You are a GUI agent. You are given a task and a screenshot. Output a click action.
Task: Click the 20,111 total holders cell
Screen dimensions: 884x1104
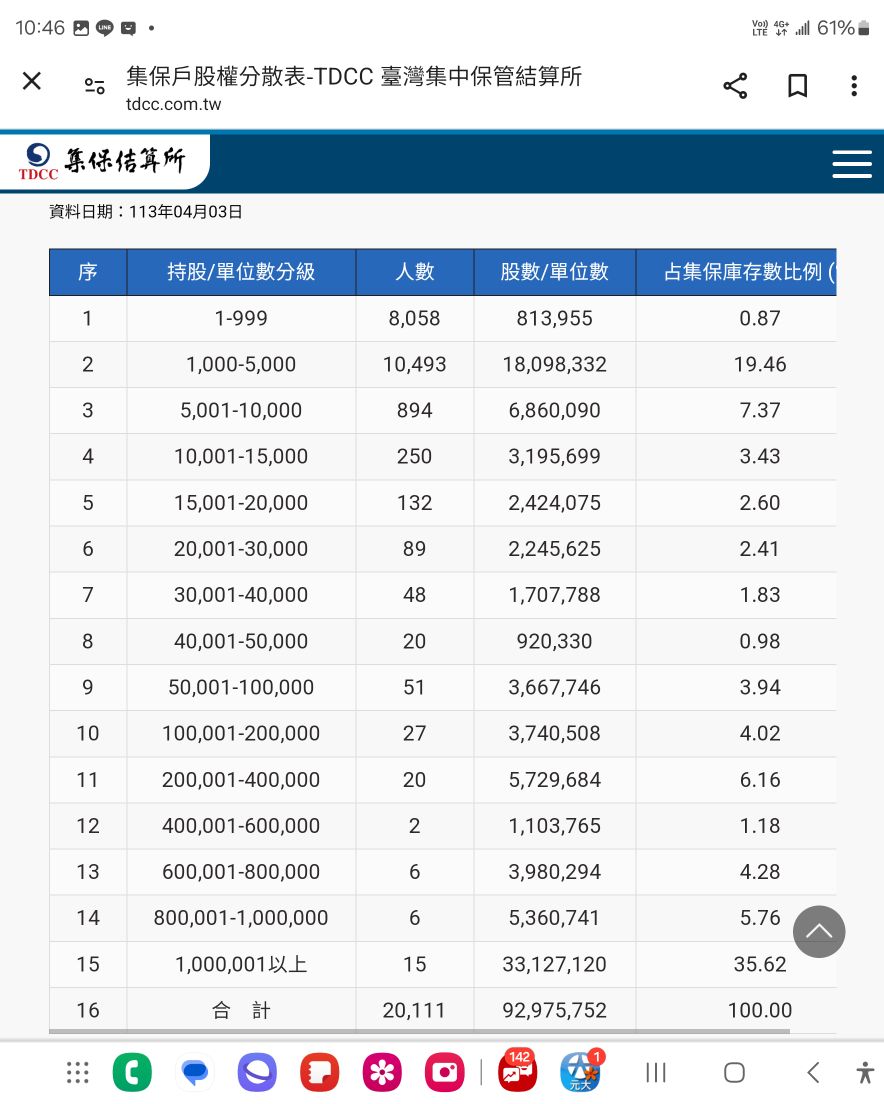(x=415, y=1010)
